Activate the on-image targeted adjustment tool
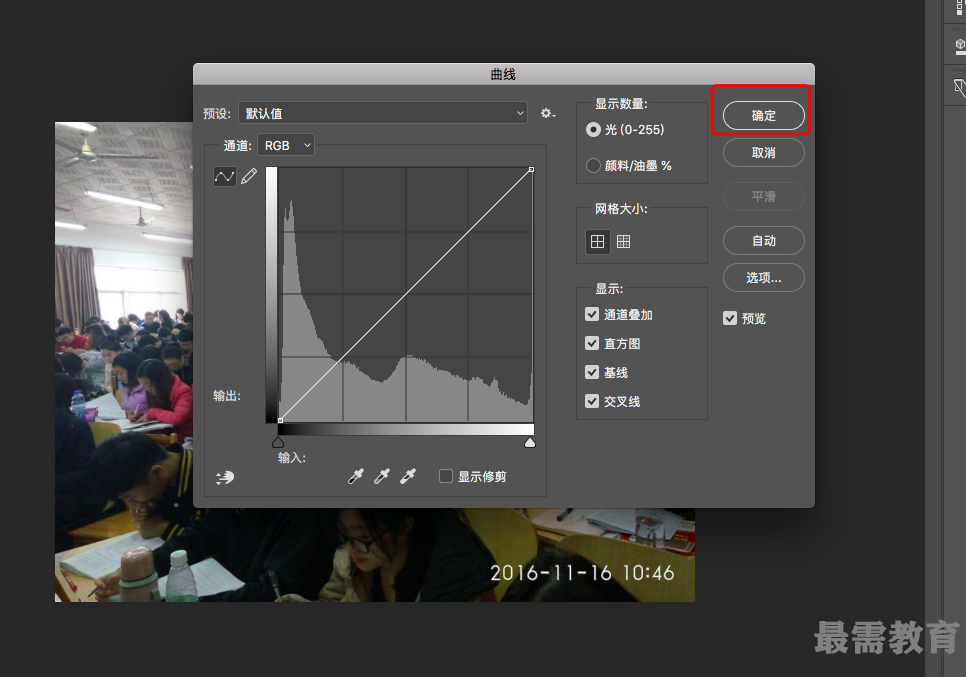 click(225, 477)
